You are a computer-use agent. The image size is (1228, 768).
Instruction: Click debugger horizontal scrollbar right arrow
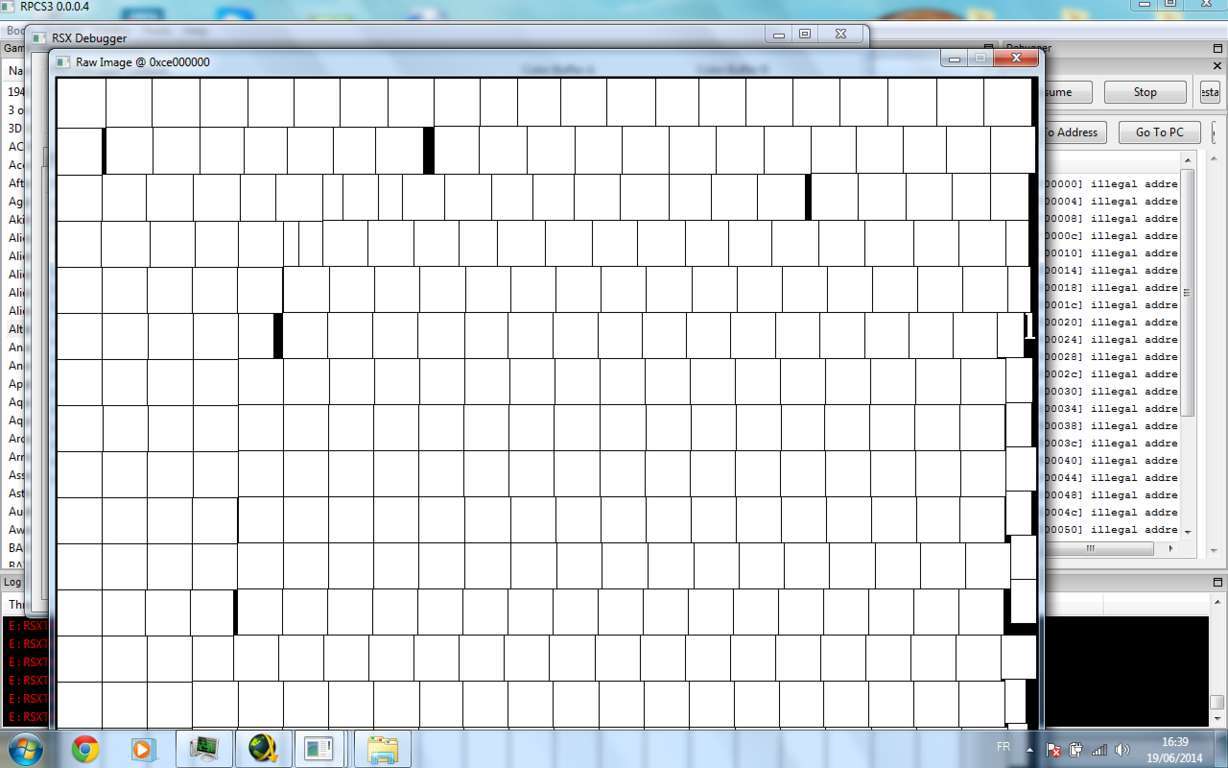pos(1171,548)
